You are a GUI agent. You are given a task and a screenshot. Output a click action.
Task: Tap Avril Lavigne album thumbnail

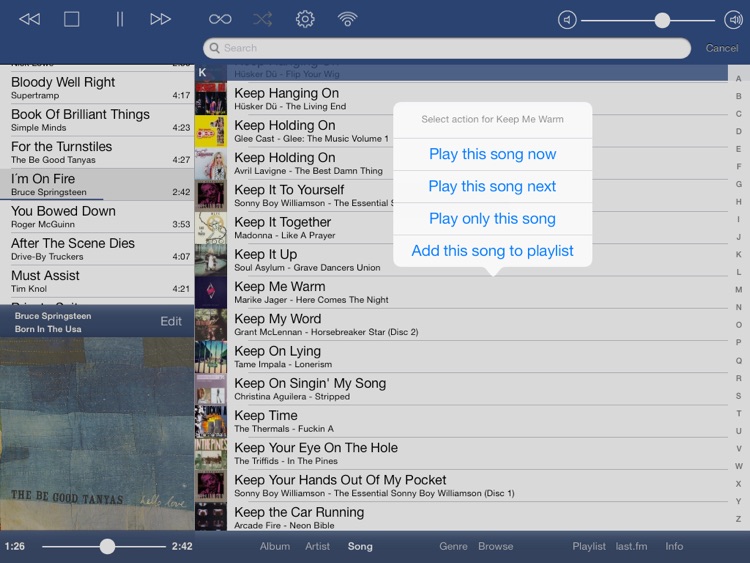point(211,163)
